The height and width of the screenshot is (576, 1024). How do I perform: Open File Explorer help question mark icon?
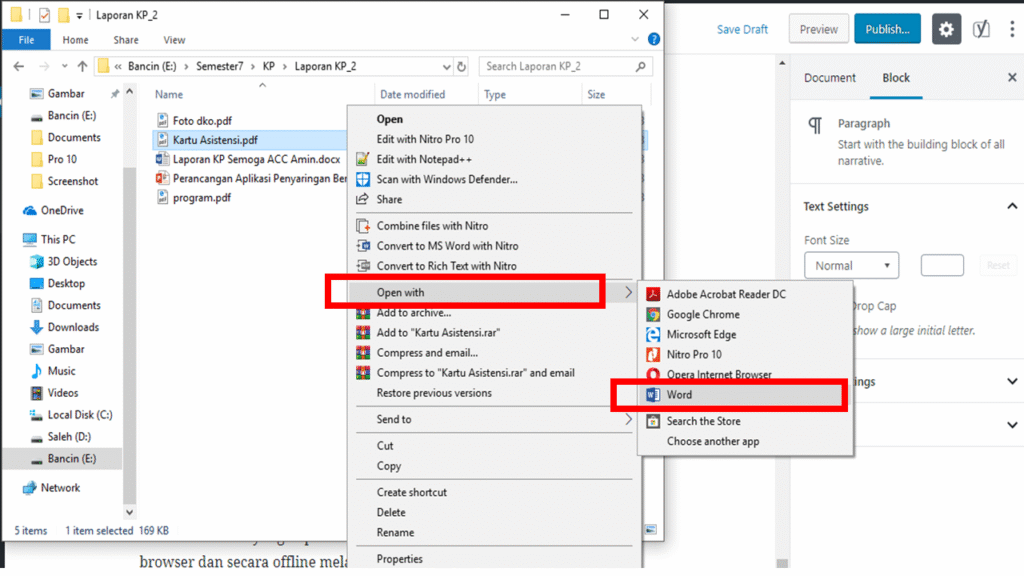(x=653, y=40)
